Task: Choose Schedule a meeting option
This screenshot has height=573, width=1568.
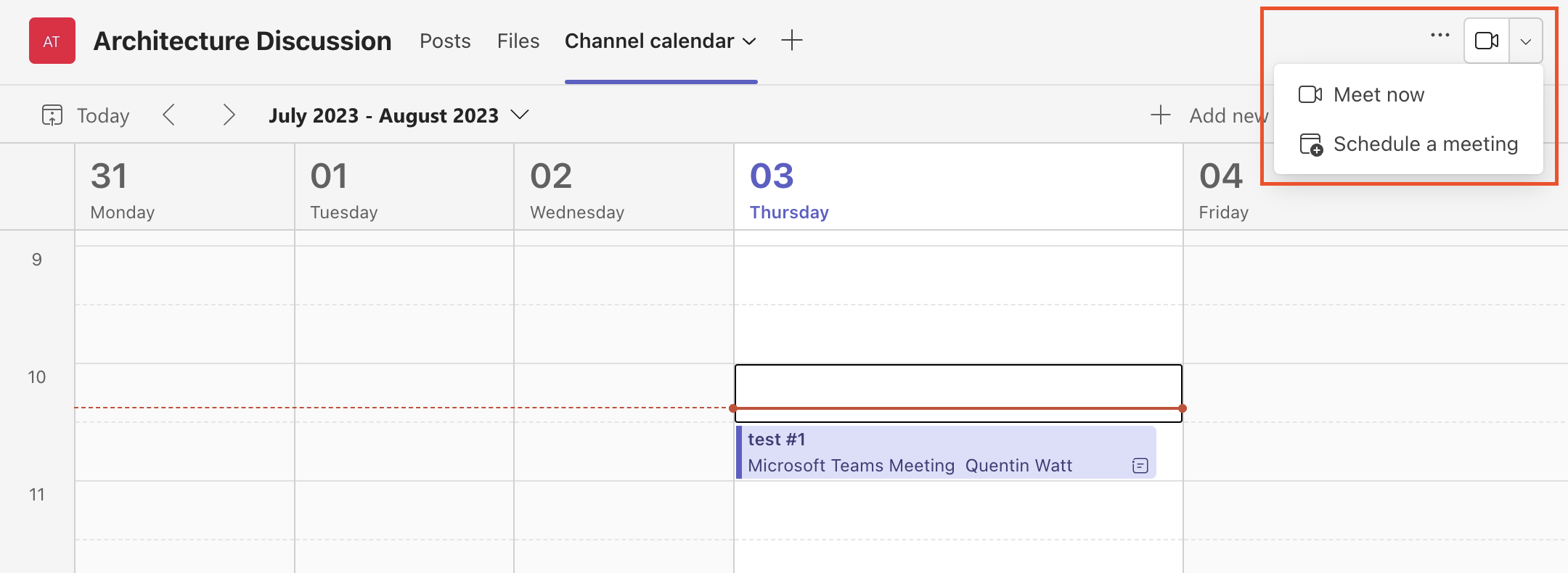Action: 1424,144
